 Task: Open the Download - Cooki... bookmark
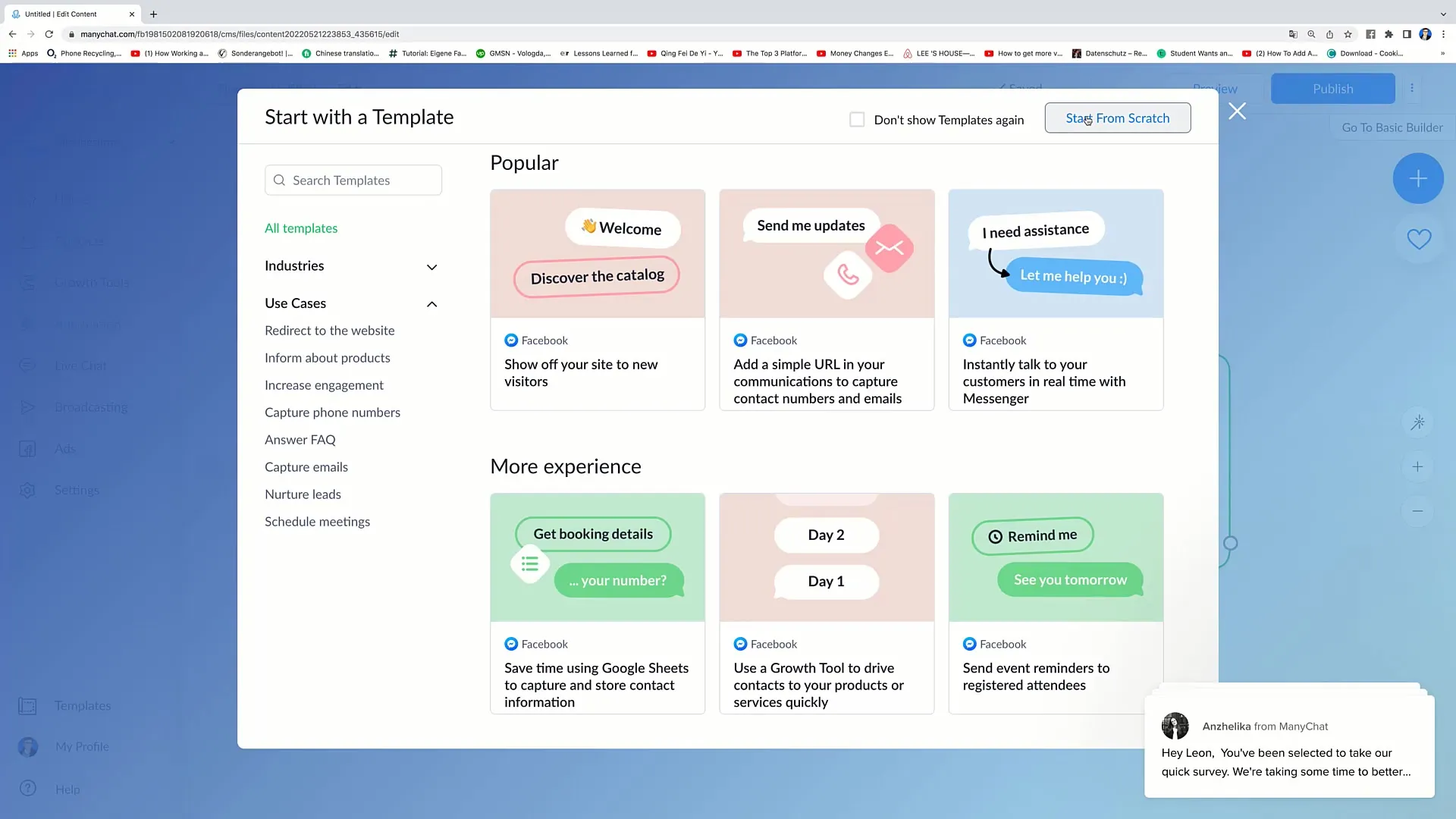point(1365,54)
